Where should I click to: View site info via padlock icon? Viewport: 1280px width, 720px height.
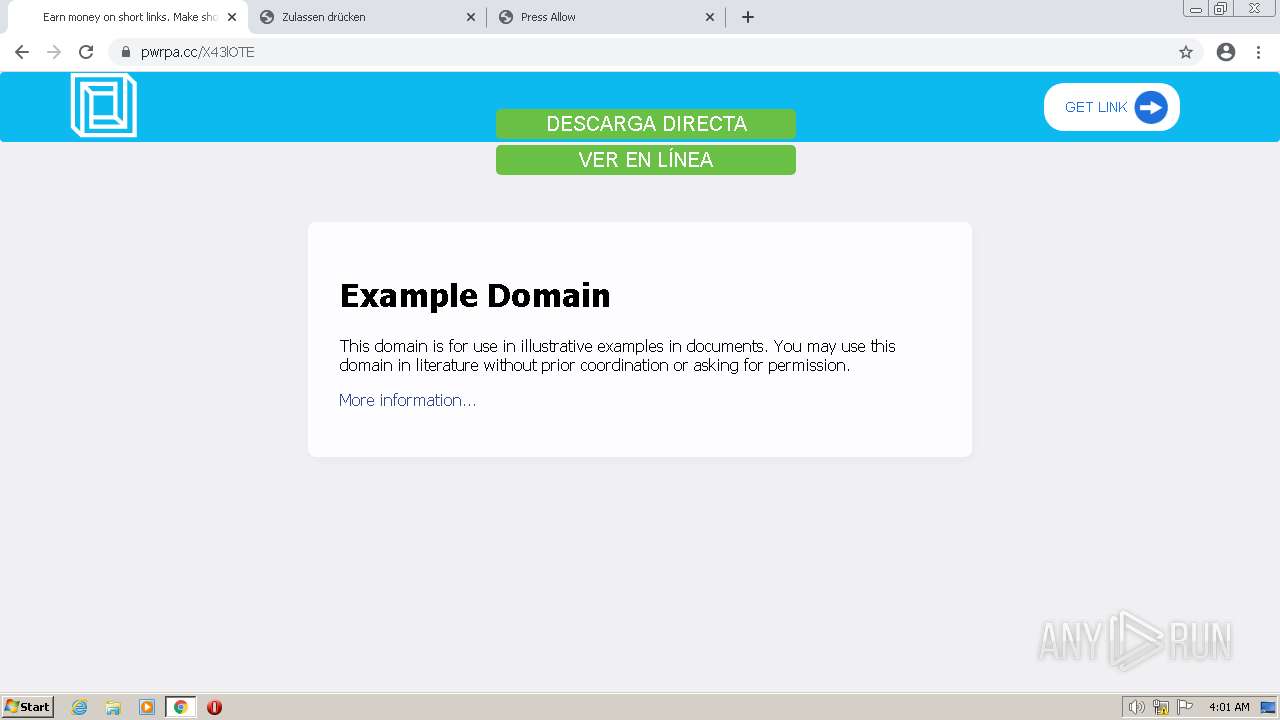[126, 52]
